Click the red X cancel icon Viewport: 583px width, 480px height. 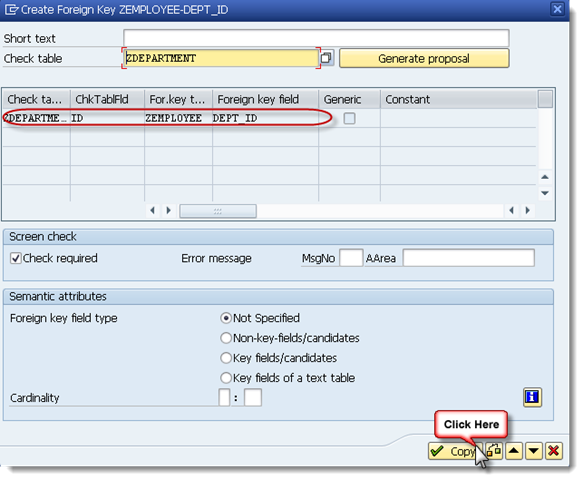(x=554, y=451)
